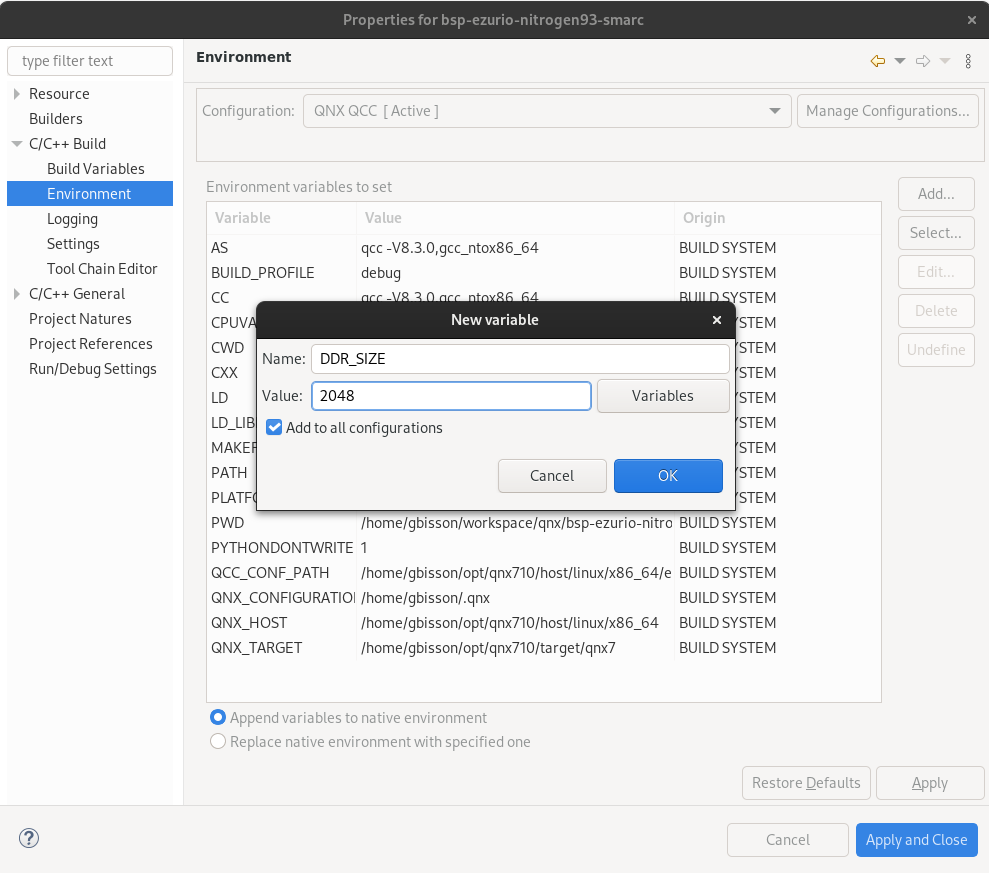This screenshot has height=873, width=989.
Task: Collapse the C/C++ Build tree item
Action: tap(16, 143)
